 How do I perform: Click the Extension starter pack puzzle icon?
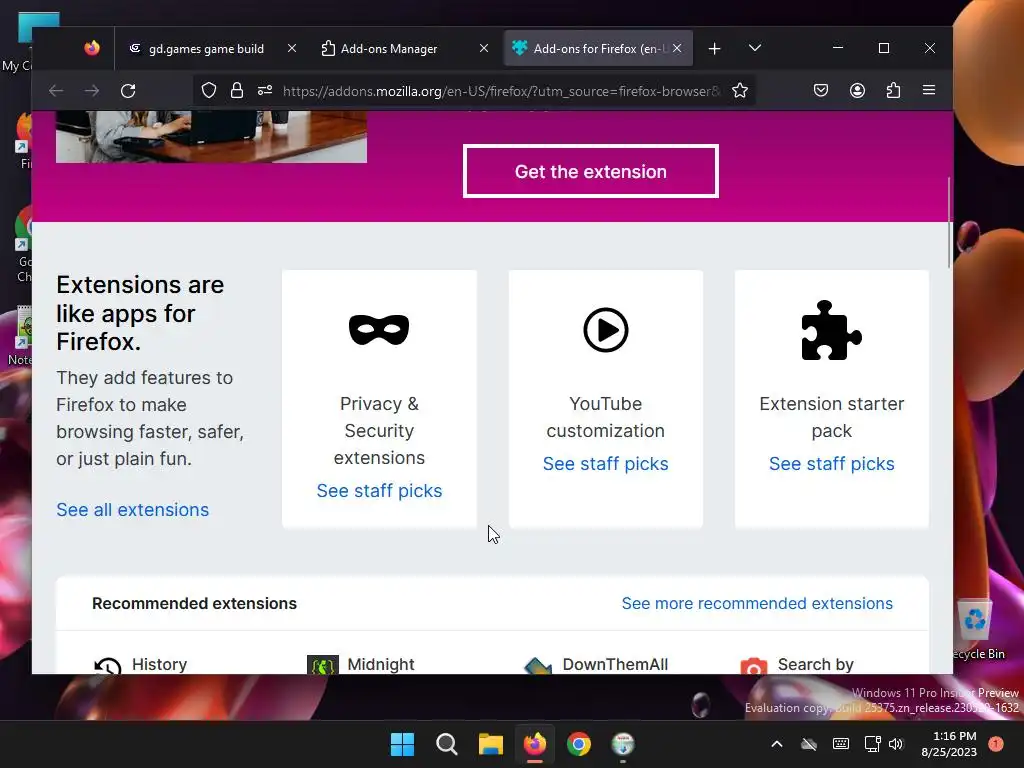coord(831,330)
